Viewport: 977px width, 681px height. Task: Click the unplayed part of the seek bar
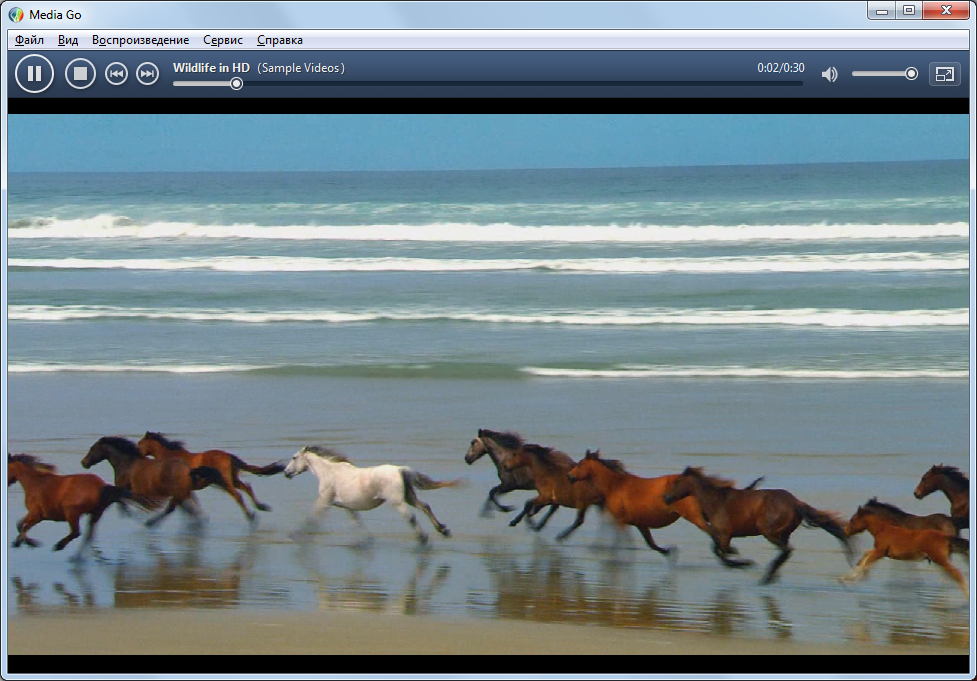tap(520, 84)
